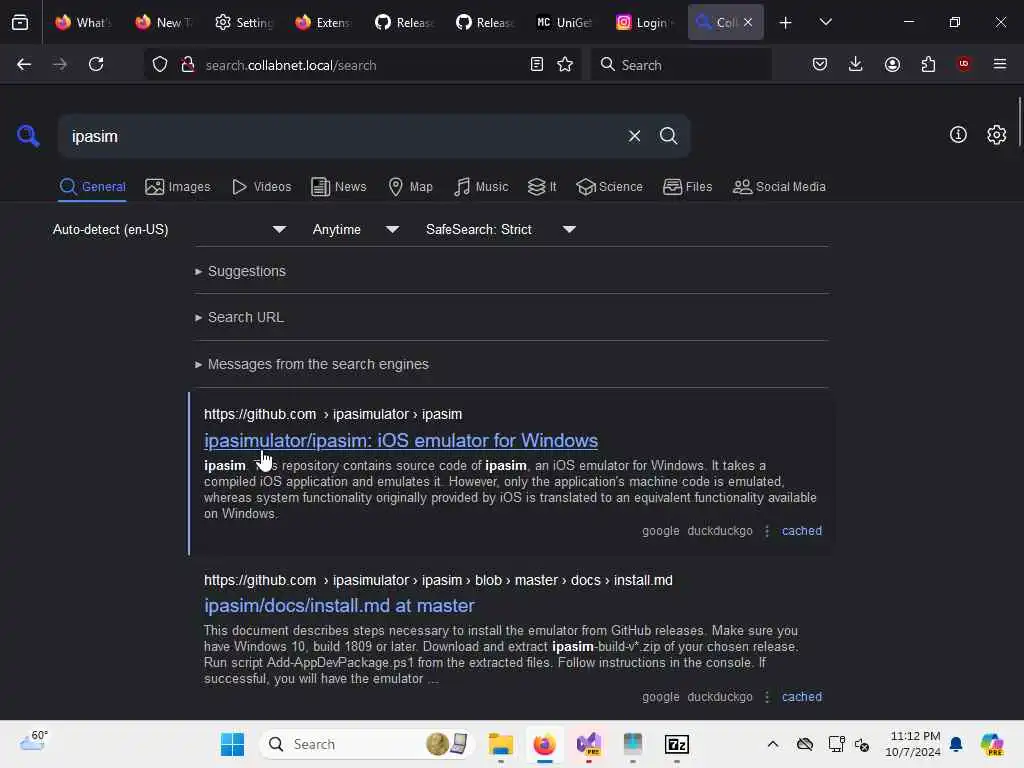Click the blue SearXNG logo icon
The image size is (1024, 768).
tap(28, 136)
